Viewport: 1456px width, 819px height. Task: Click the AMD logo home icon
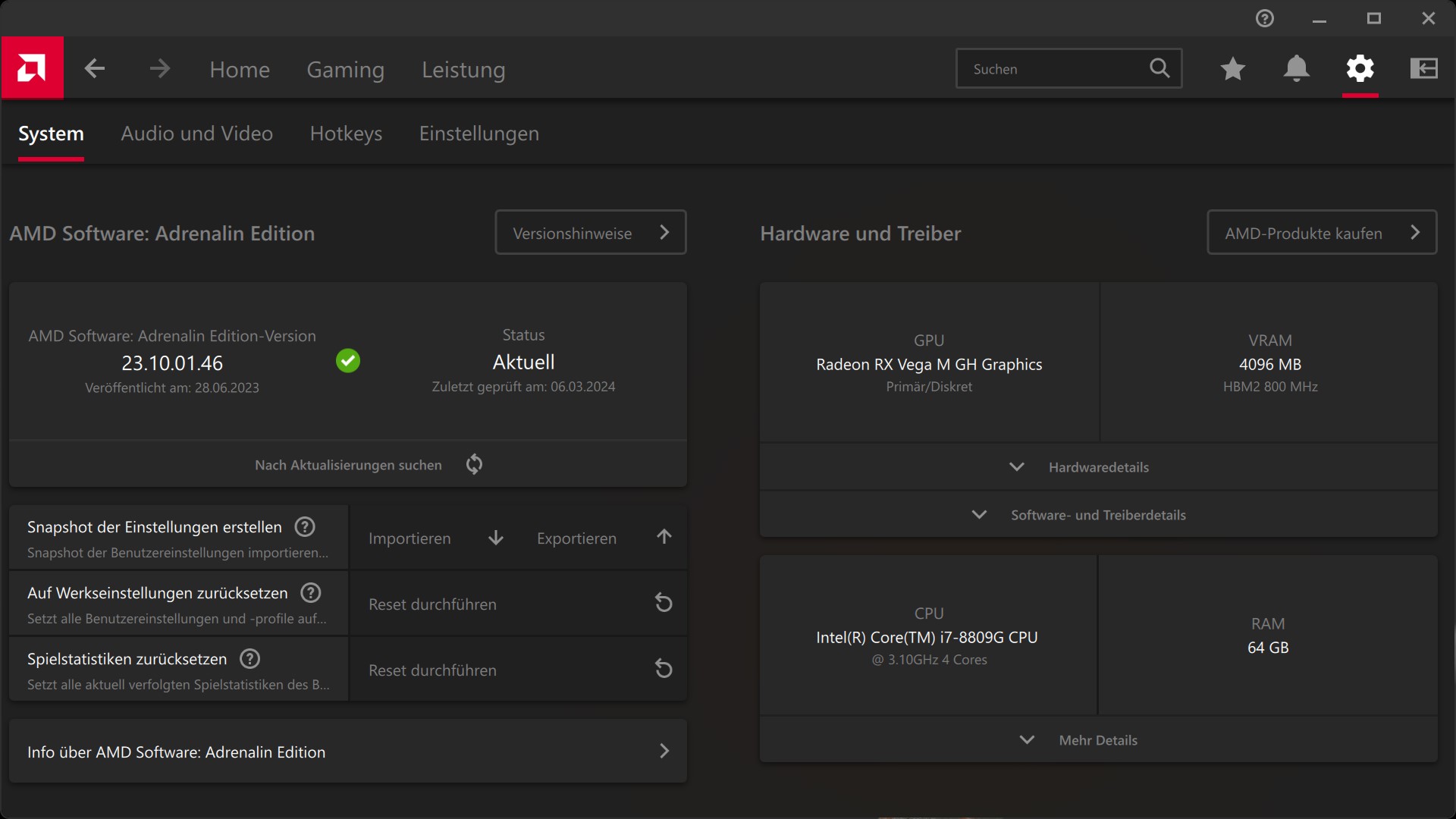[x=32, y=68]
